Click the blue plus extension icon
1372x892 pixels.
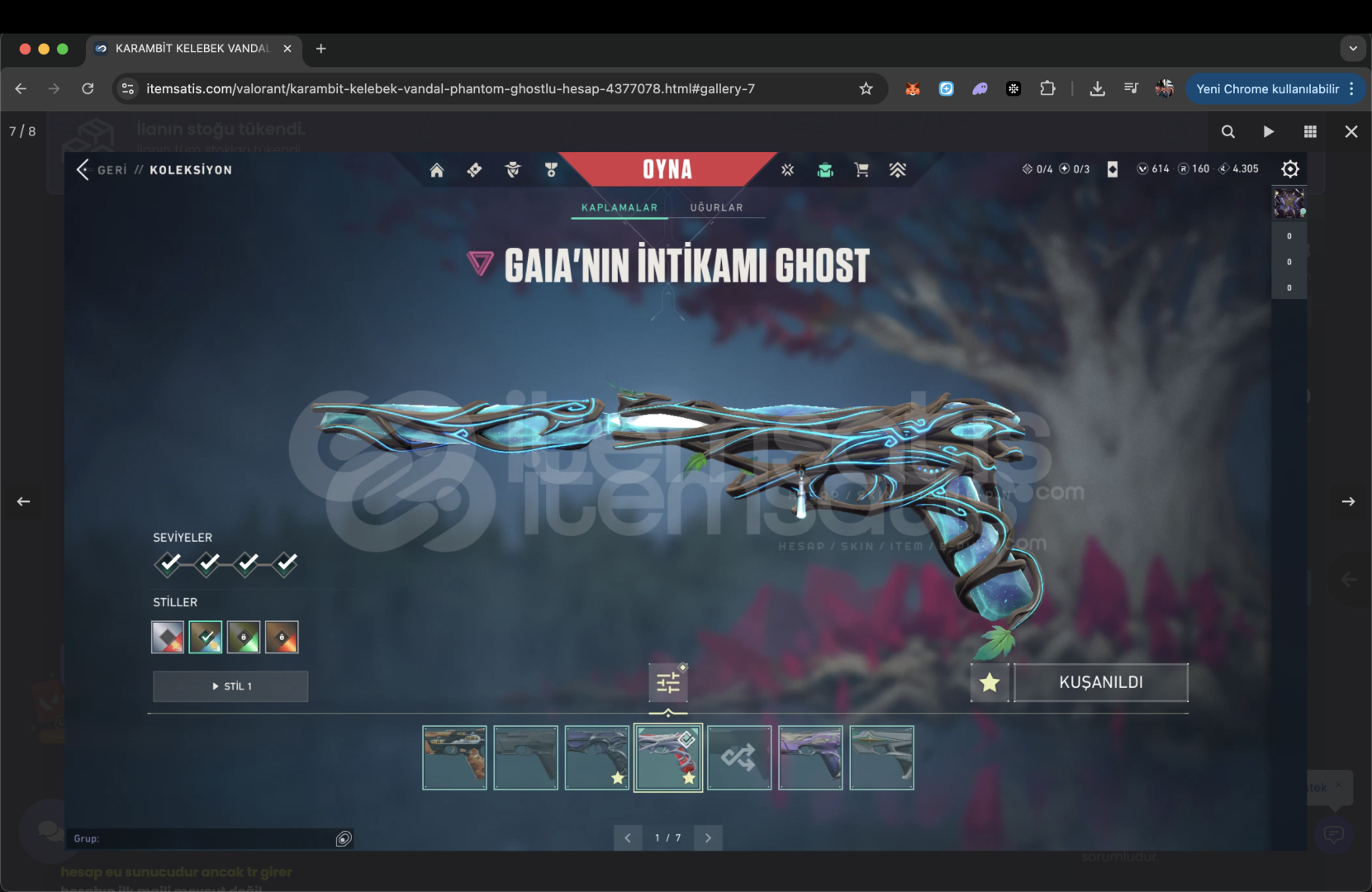(947, 88)
